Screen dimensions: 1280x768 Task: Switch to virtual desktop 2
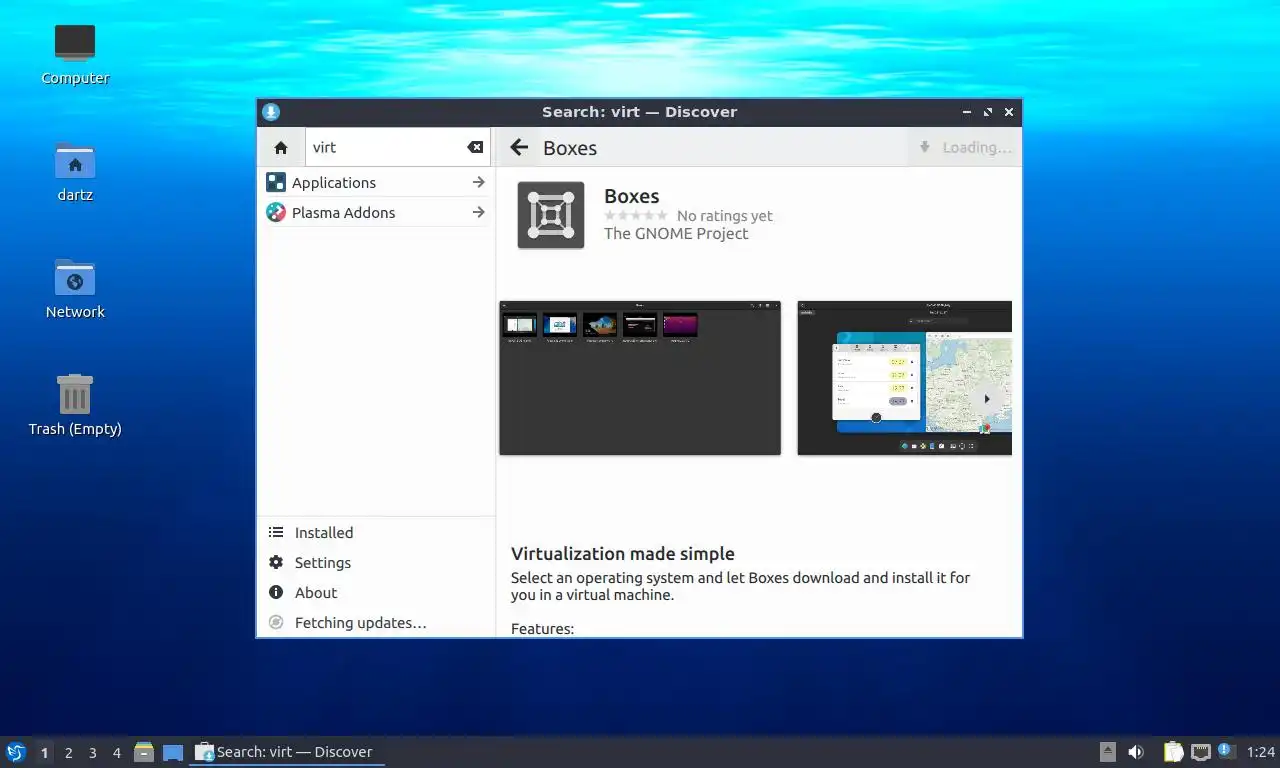pos(68,753)
